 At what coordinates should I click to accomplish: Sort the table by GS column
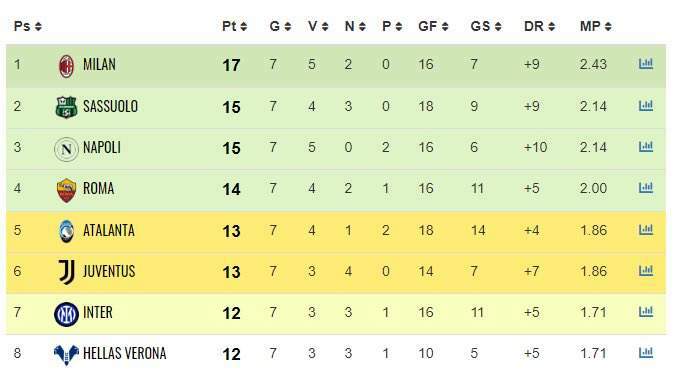(486, 26)
